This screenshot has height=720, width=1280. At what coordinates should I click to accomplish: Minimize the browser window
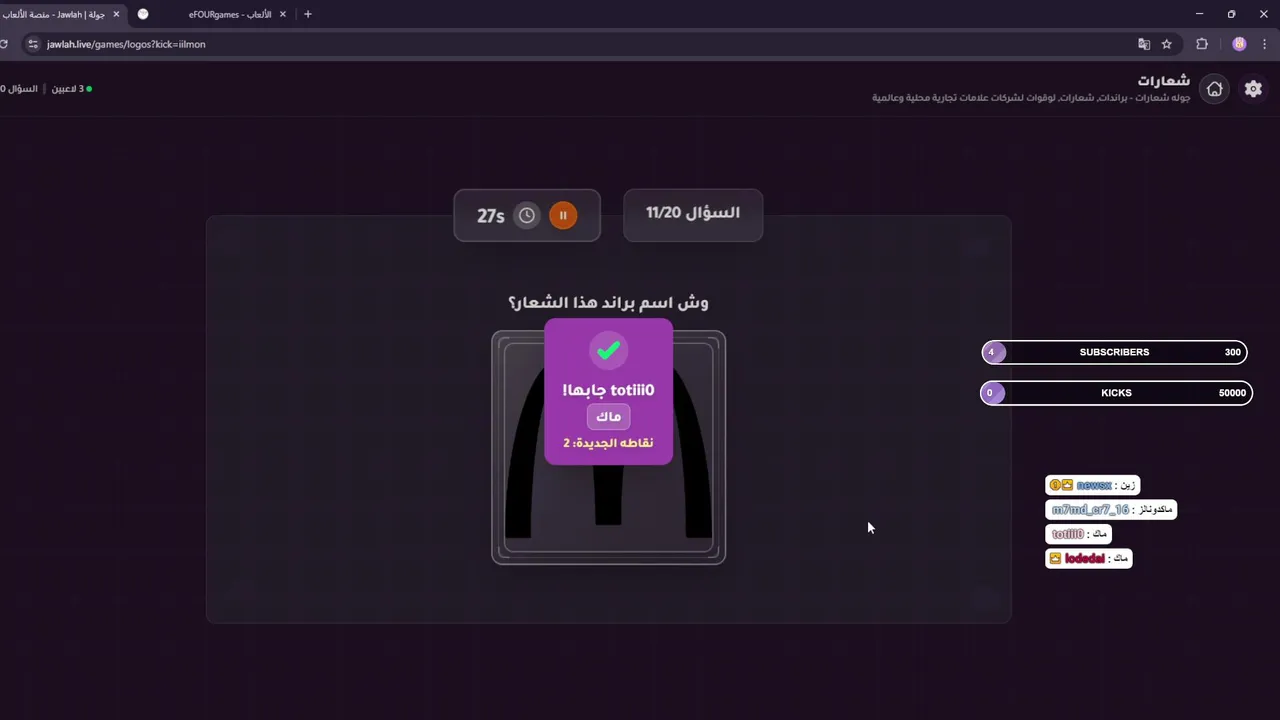(1199, 14)
